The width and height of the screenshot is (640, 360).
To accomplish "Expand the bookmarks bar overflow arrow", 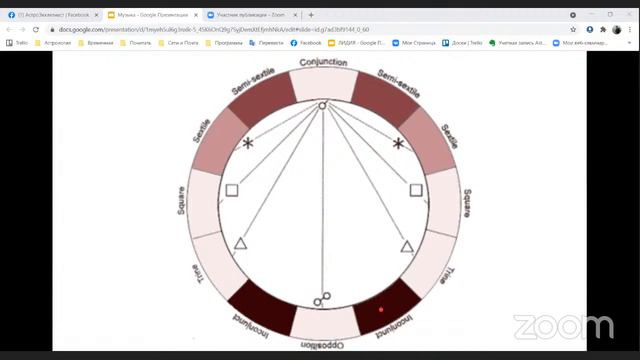I will (629, 43).
